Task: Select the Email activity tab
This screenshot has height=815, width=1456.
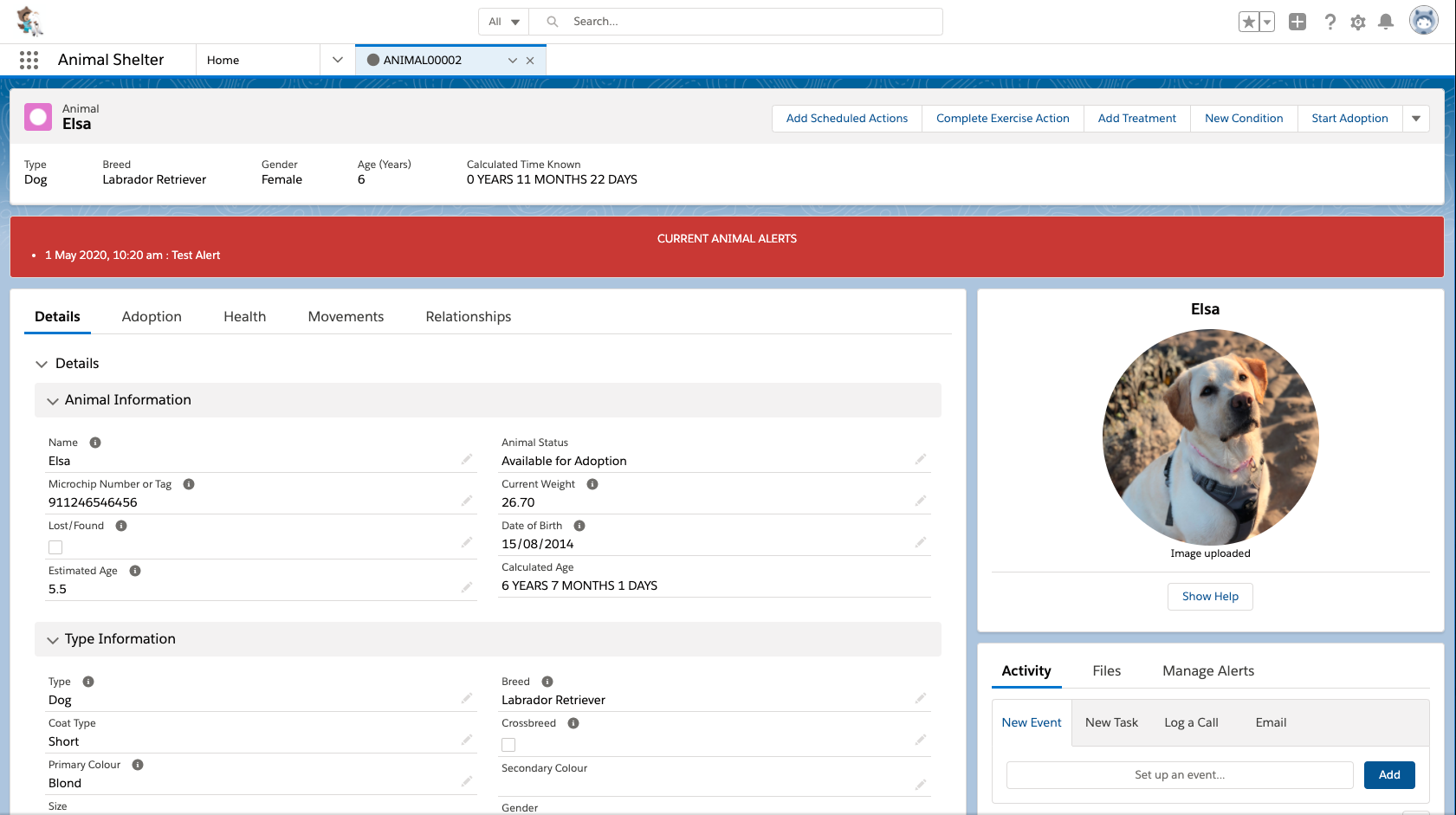Action: (1271, 723)
